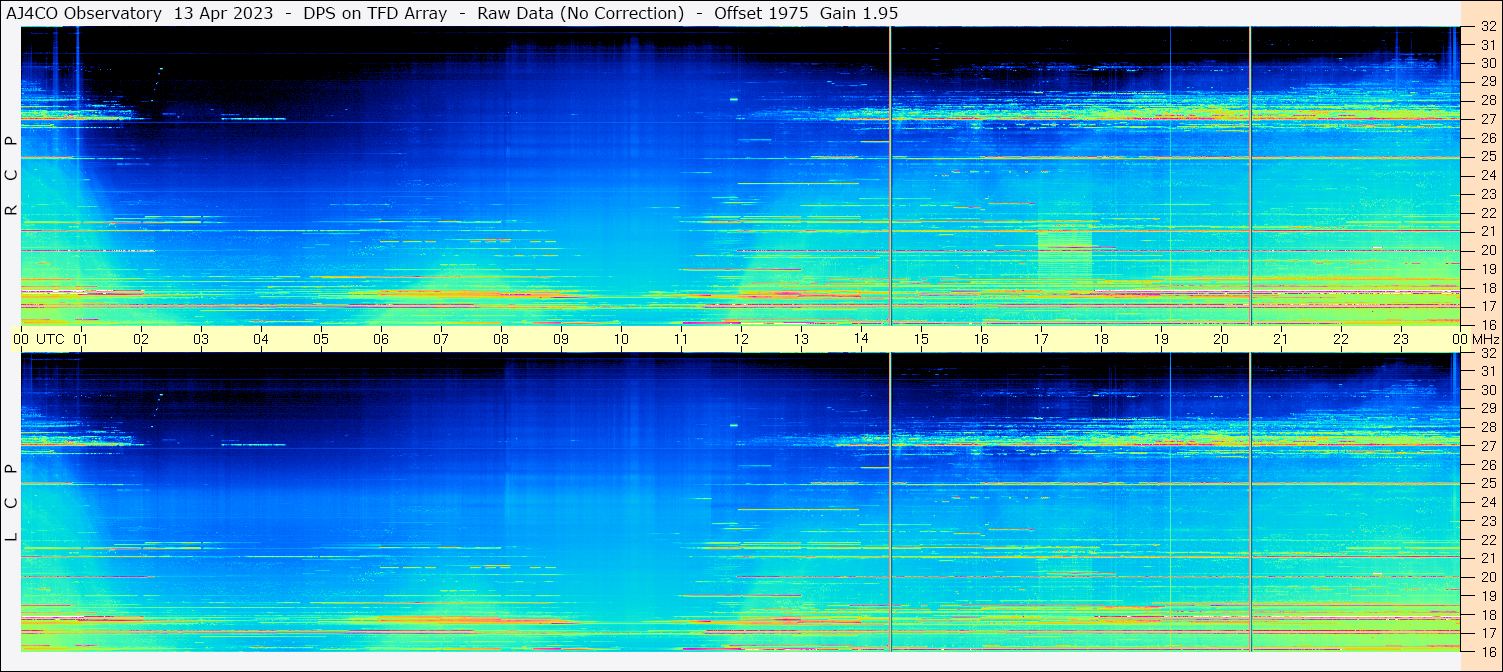
Task: Click the 23 hour tick on time axis
Action: (x=1401, y=339)
